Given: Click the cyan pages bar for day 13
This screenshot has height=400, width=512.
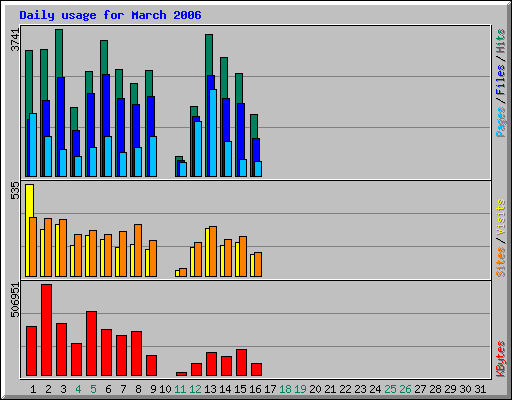Looking at the screenshot, I should [x=213, y=133].
